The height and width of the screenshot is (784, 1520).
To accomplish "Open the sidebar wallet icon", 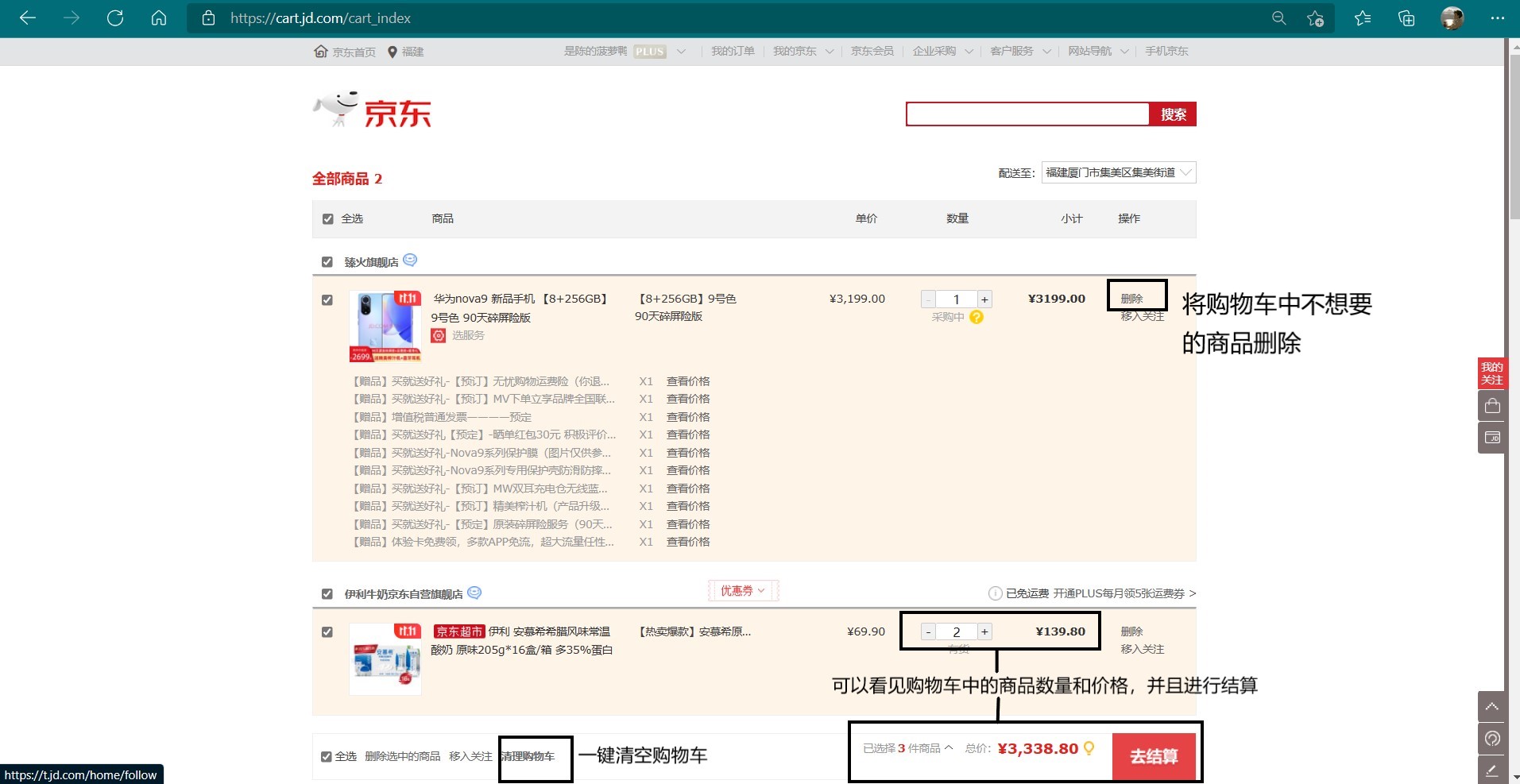I will coord(1492,438).
